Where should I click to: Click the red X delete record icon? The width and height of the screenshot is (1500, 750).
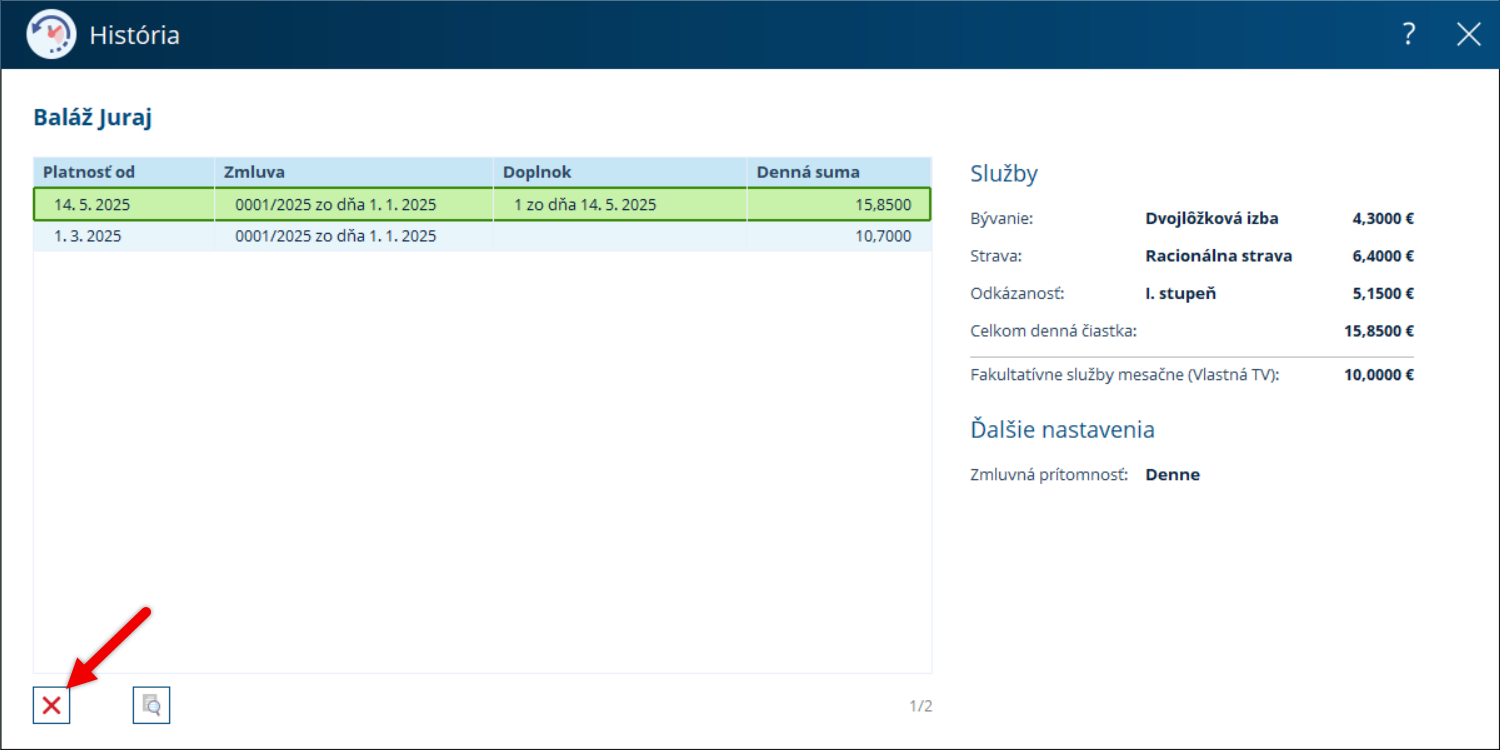point(52,705)
